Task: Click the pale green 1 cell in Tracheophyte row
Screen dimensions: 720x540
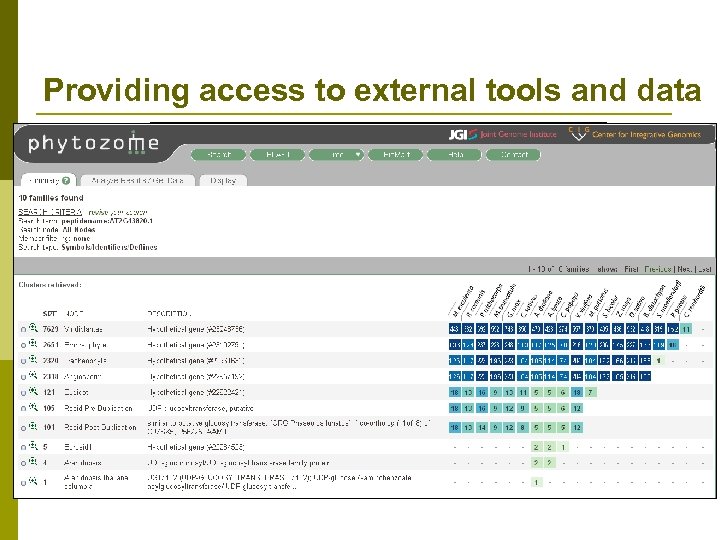Action: click(x=659, y=361)
